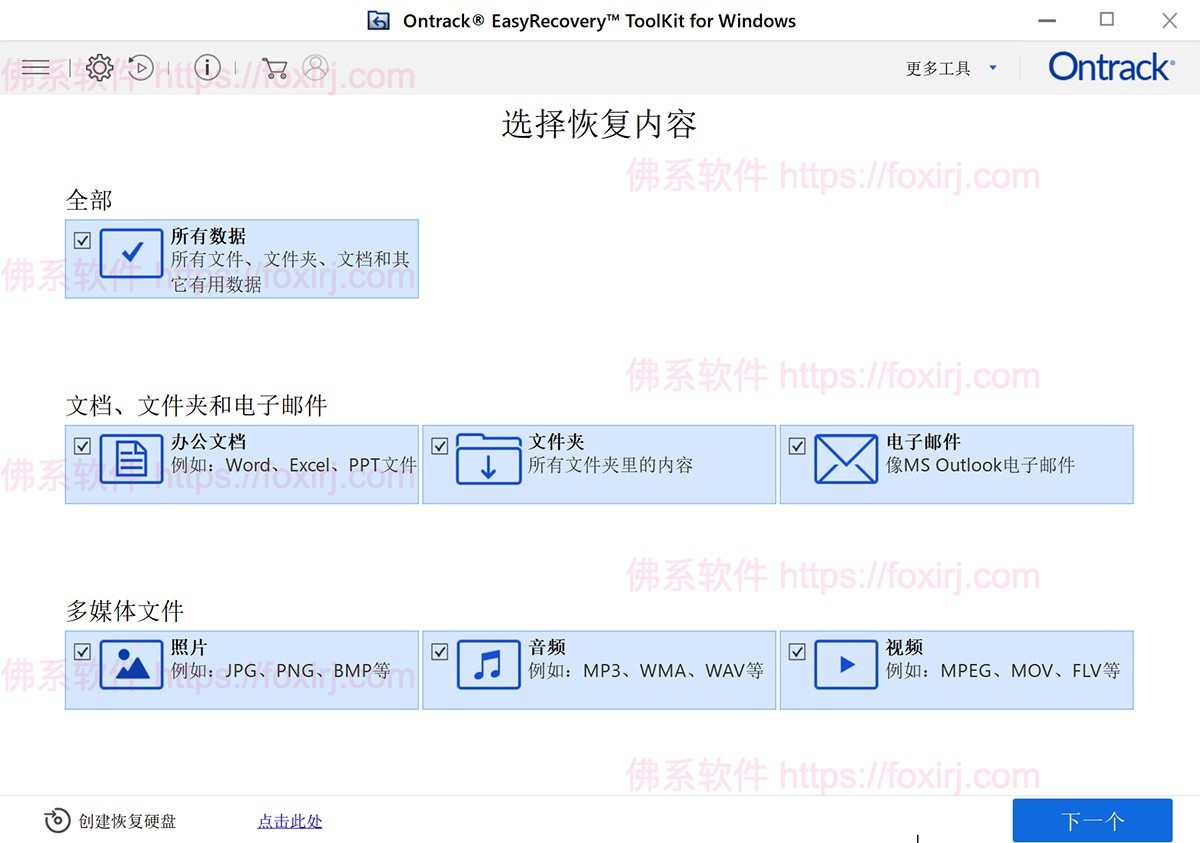Click the Ontrack logo
Viewport: 1200px width, 843px height.
[x=1110, y=66]
